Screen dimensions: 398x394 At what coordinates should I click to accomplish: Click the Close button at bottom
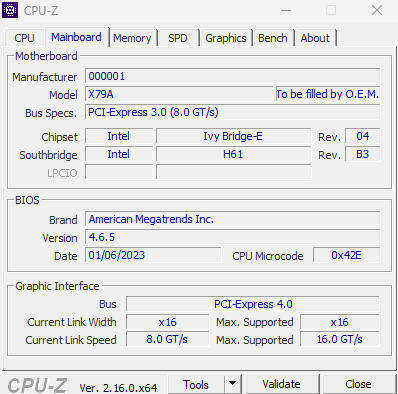(358, 384)
